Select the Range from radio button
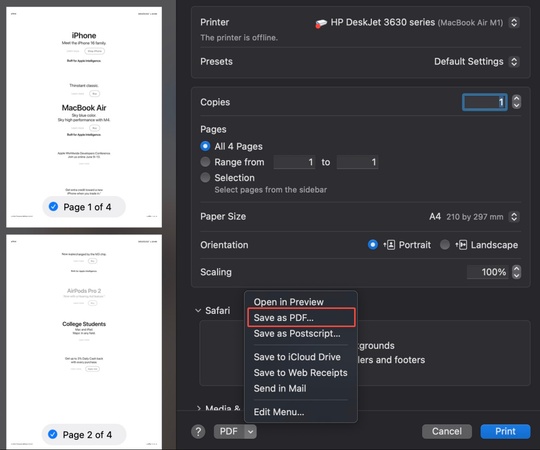This screenshot has height=450, width=540. pos(205,162)
